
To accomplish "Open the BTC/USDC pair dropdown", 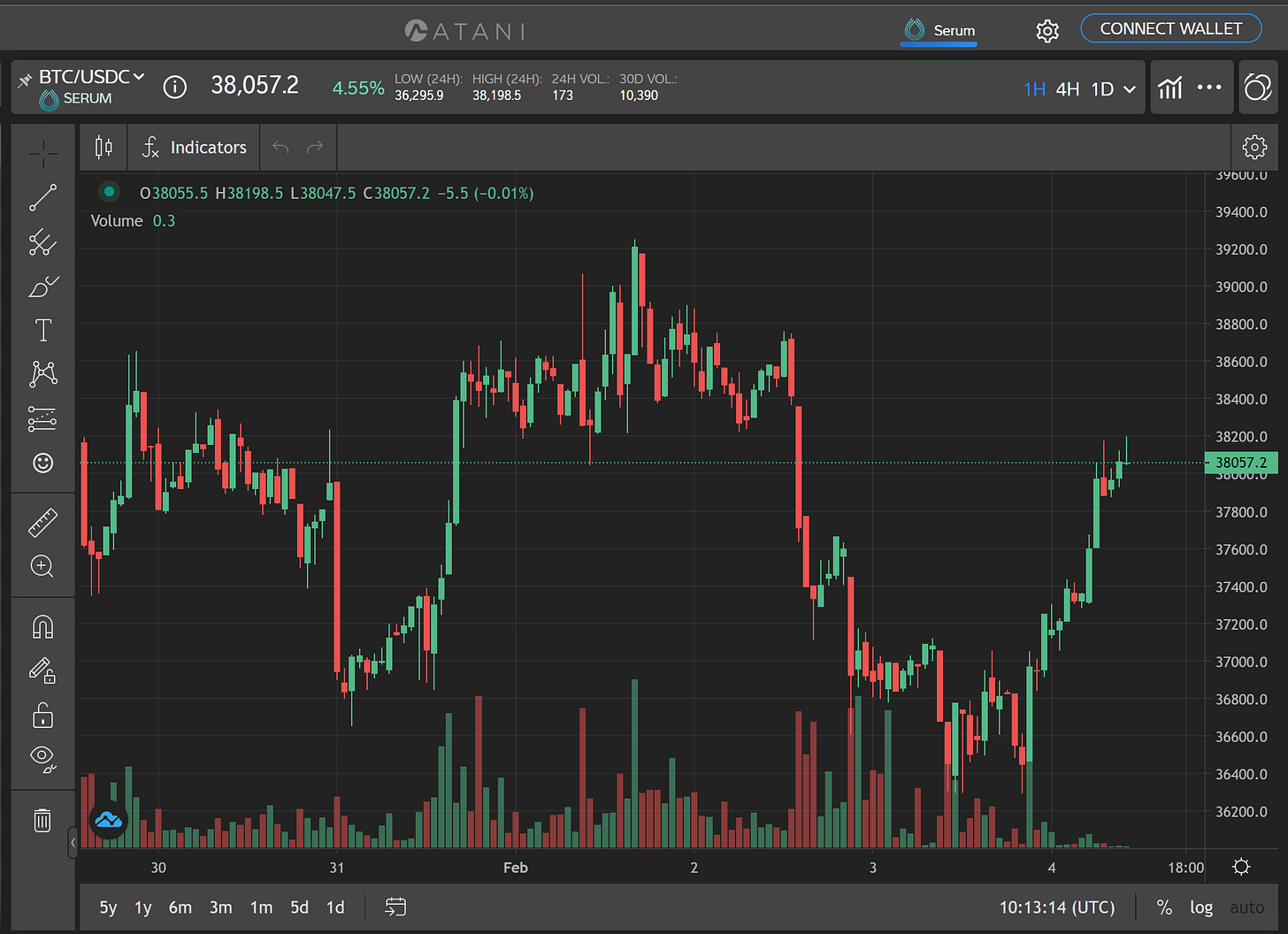I will coord(91,77).
